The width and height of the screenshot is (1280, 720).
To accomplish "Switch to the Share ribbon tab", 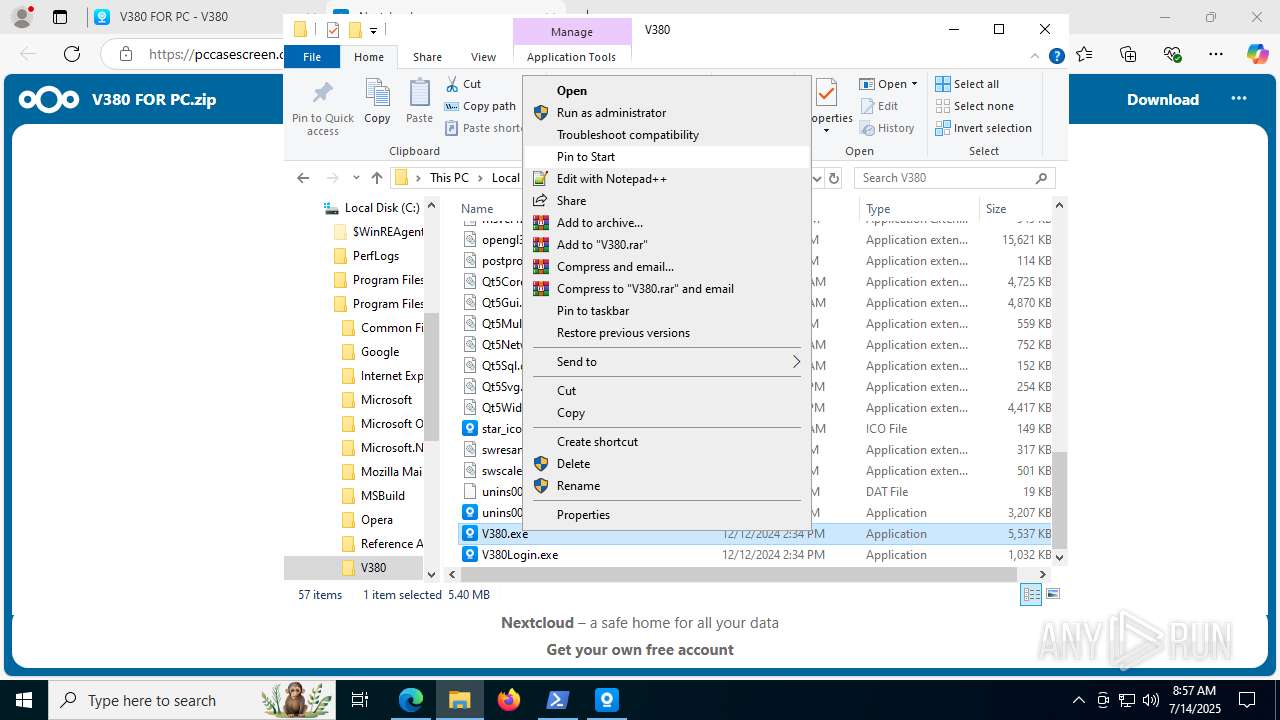I will 427,57.
